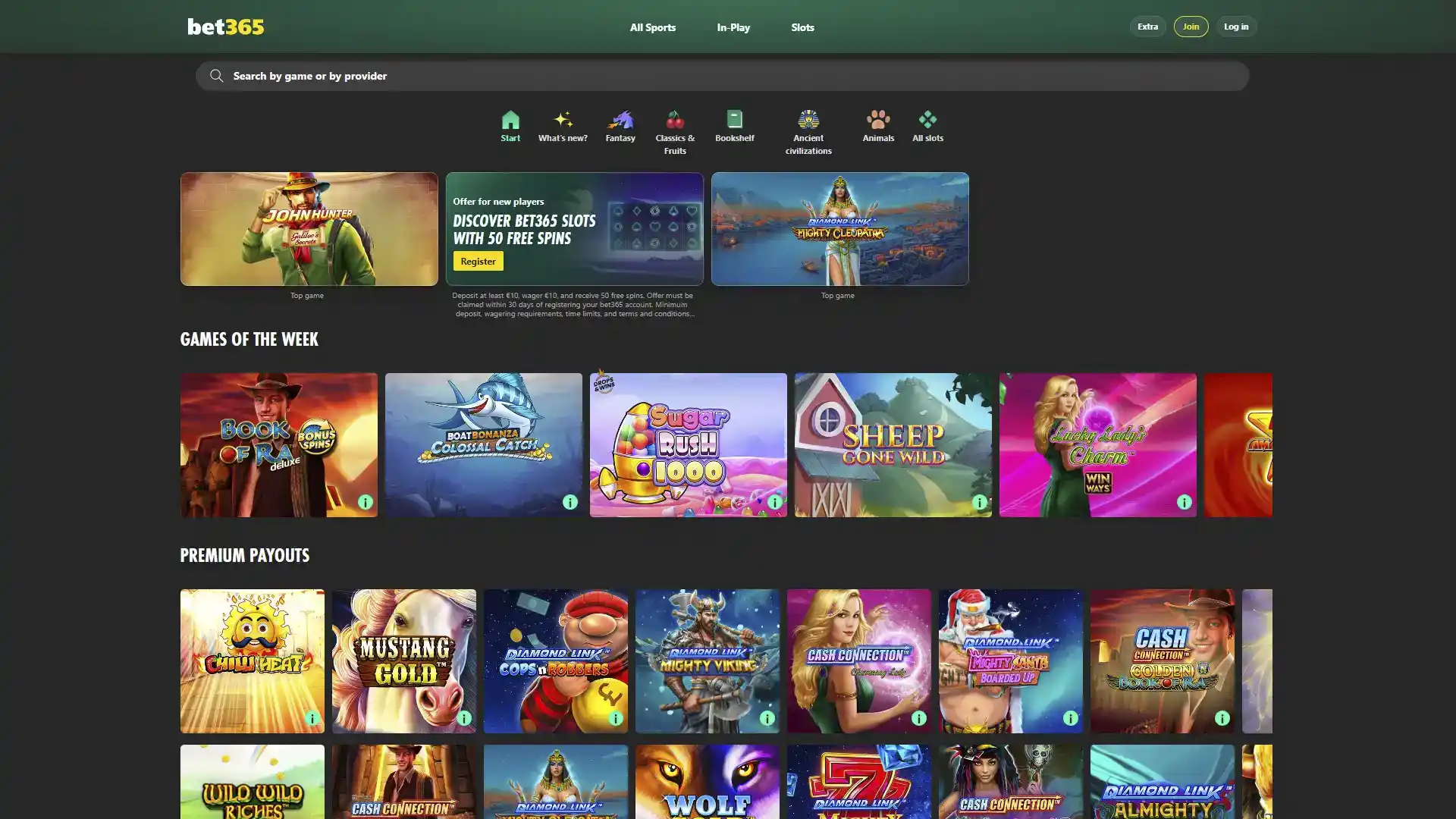Show info for Book of Ra deluxe
1456x819 pixels.
click(x=366, y=502)
